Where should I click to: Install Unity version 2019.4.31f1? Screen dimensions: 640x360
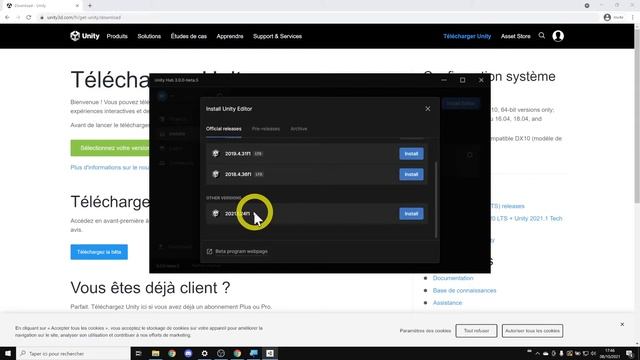pos(411,154)
